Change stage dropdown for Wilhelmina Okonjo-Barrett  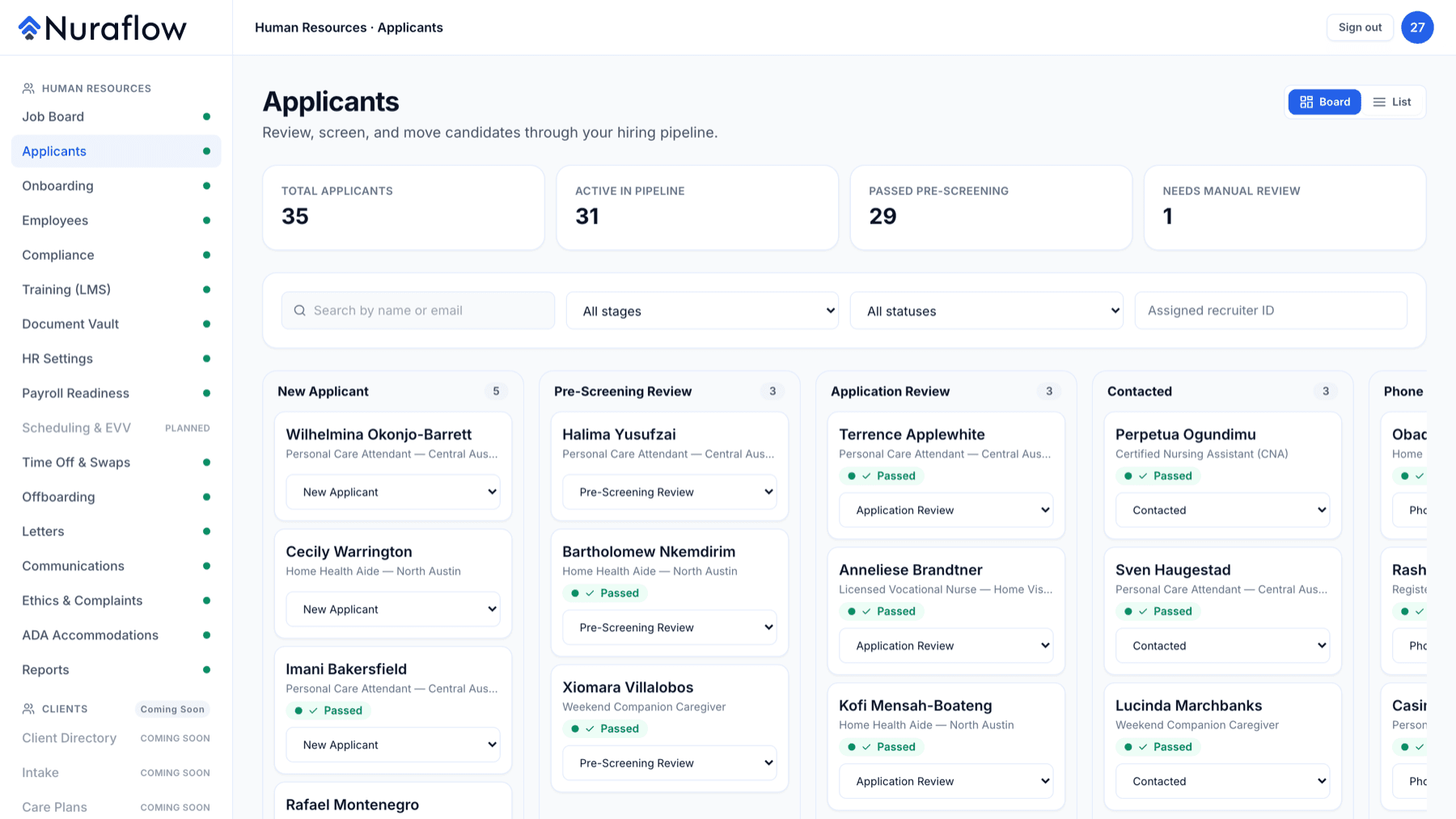pyautogui.click(x=393, y=492)
